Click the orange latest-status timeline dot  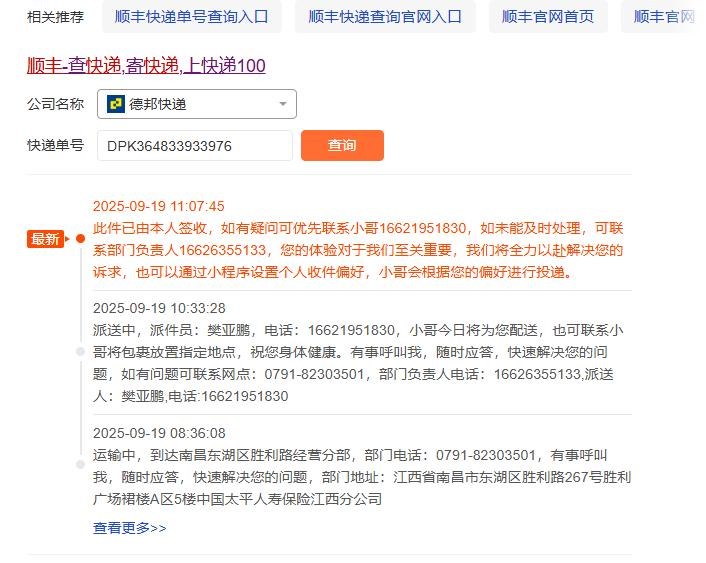[x=81, y=239]
